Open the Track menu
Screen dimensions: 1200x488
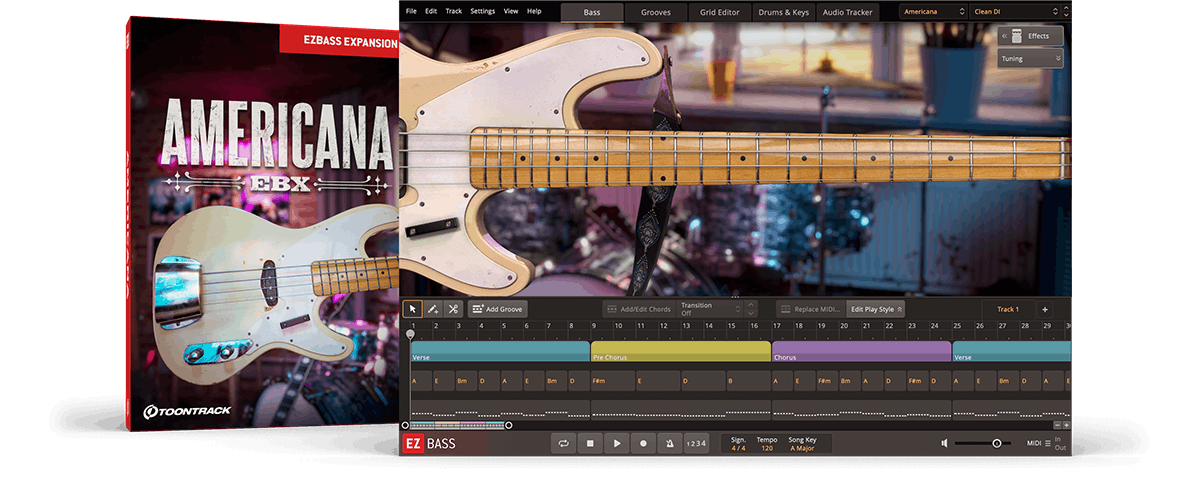point(454,11)
